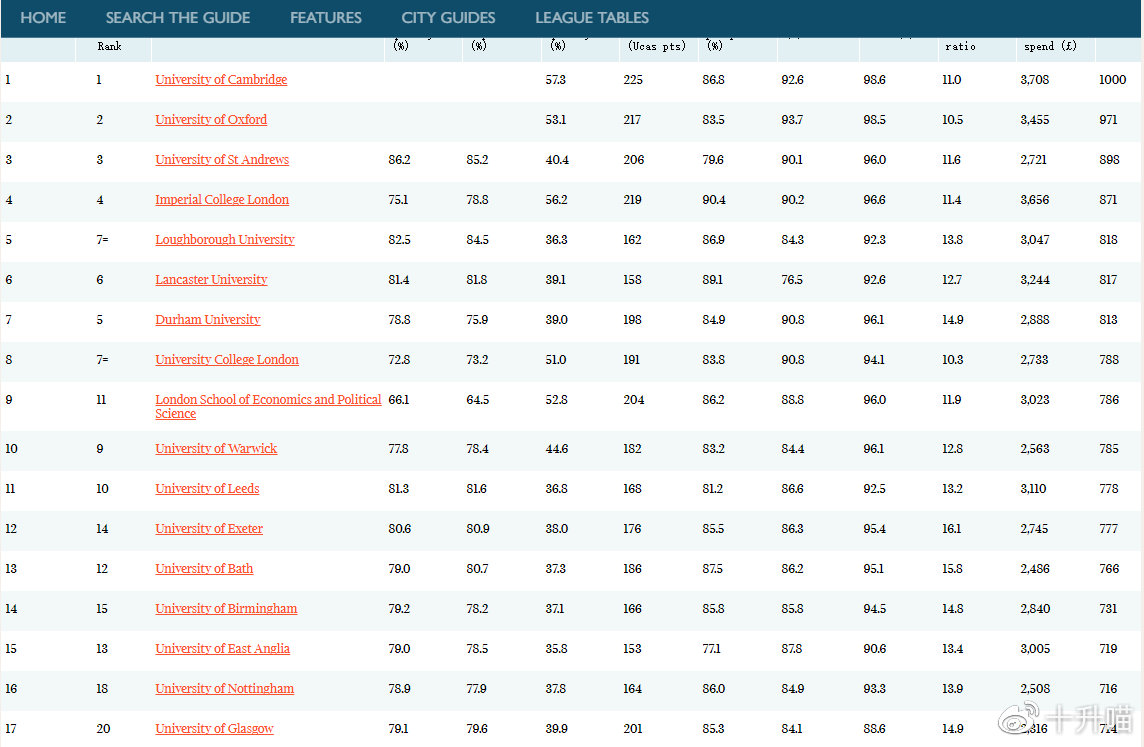This screenshot has width=1144, height=747.
Task: Click the spend (£) column header
Action: [x=1050, y=47]
